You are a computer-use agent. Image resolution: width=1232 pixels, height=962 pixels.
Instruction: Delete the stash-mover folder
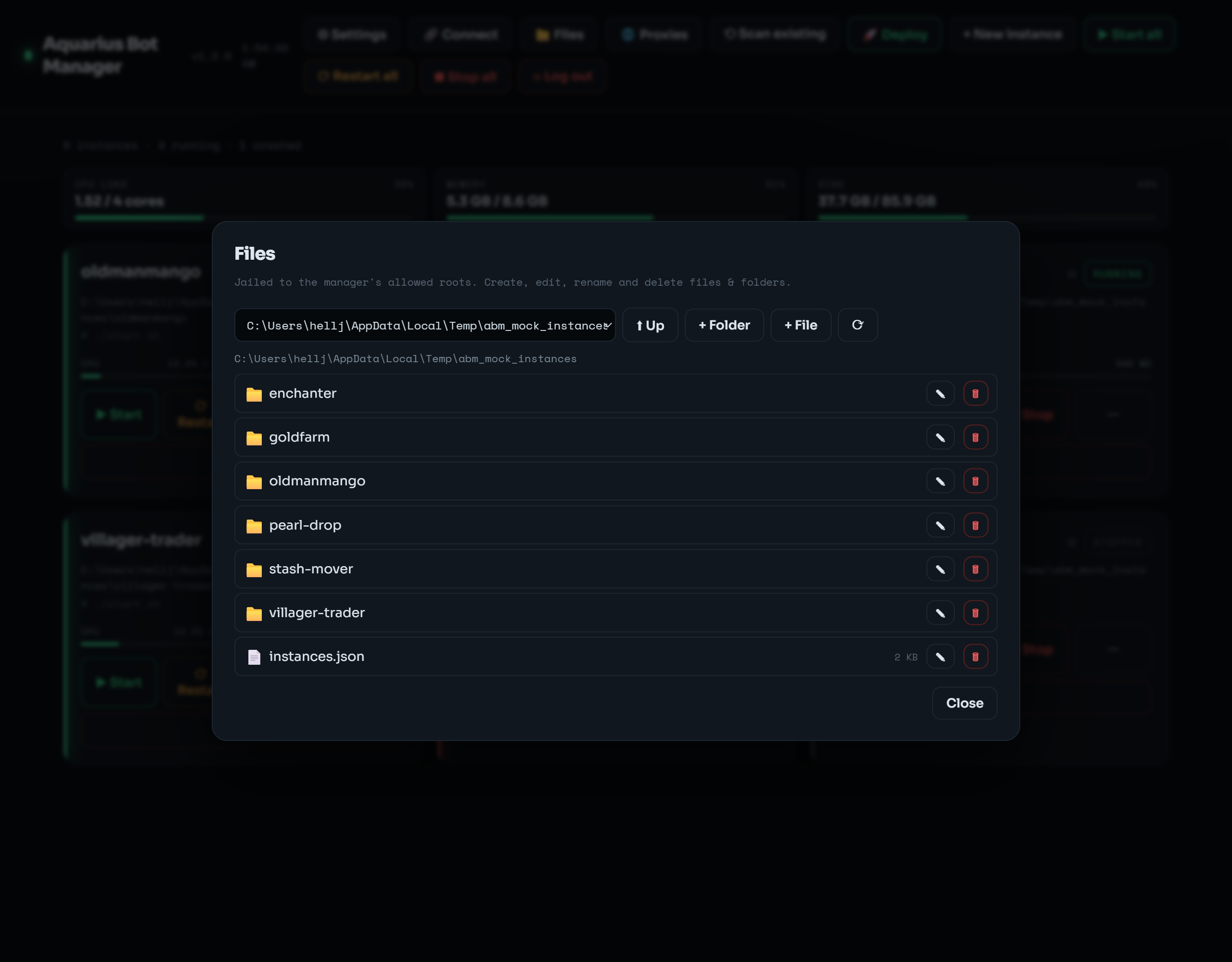pyautogui.click(x=975, y=569)
